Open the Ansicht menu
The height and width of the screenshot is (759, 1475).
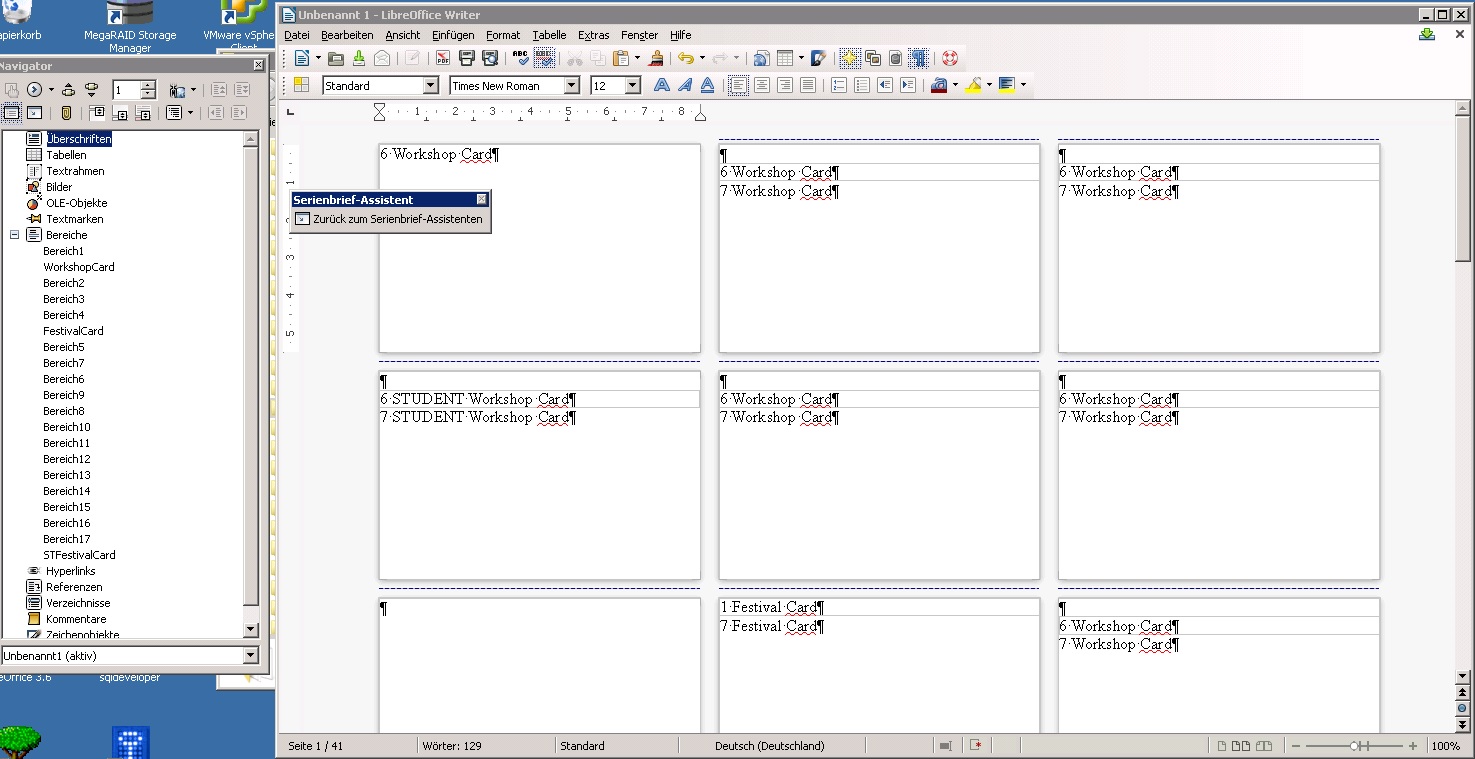pyautogui.click(x=403, y=35)
